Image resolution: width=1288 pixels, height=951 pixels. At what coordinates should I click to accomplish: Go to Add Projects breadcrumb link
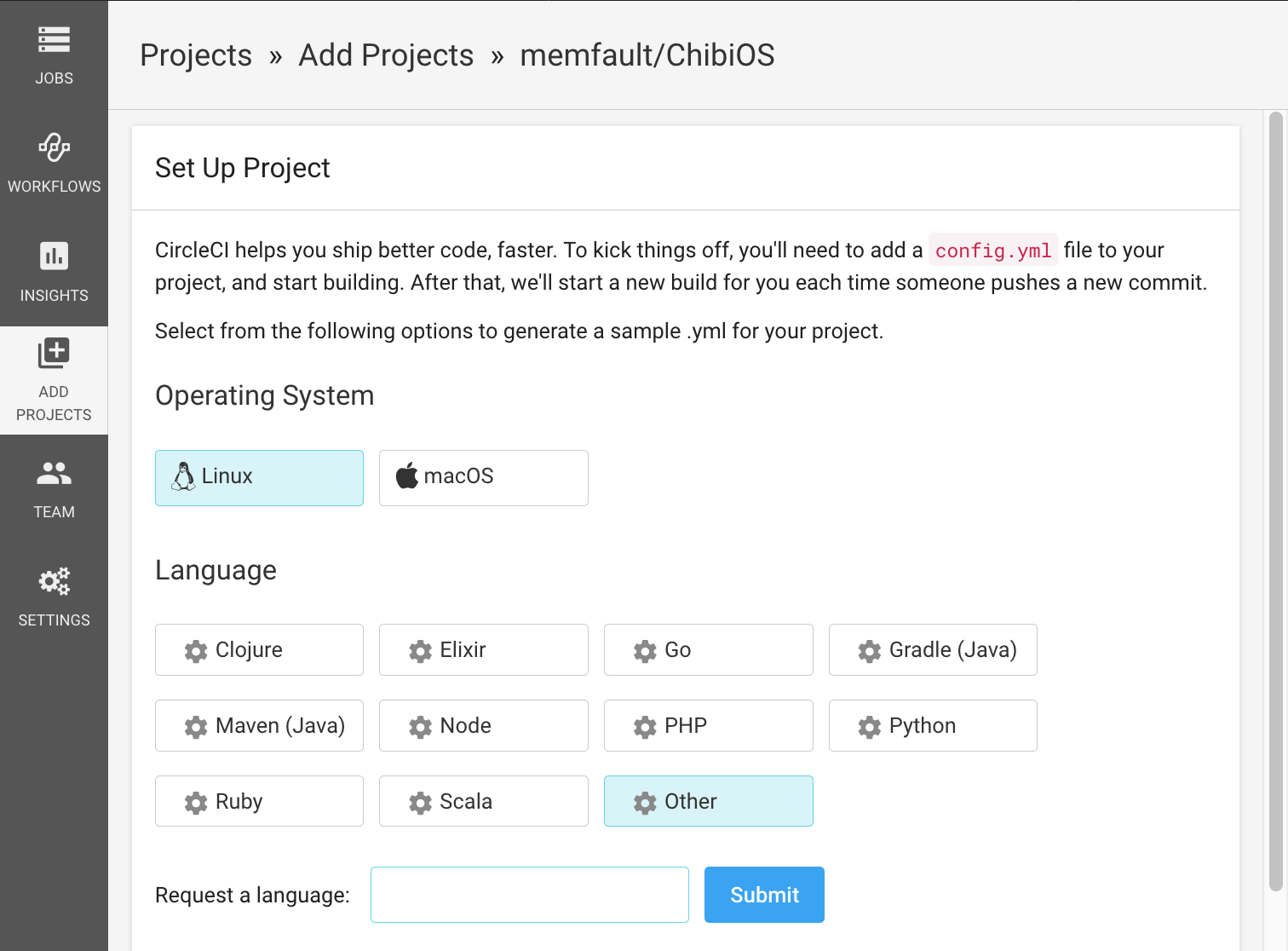(x=386, y=55)
